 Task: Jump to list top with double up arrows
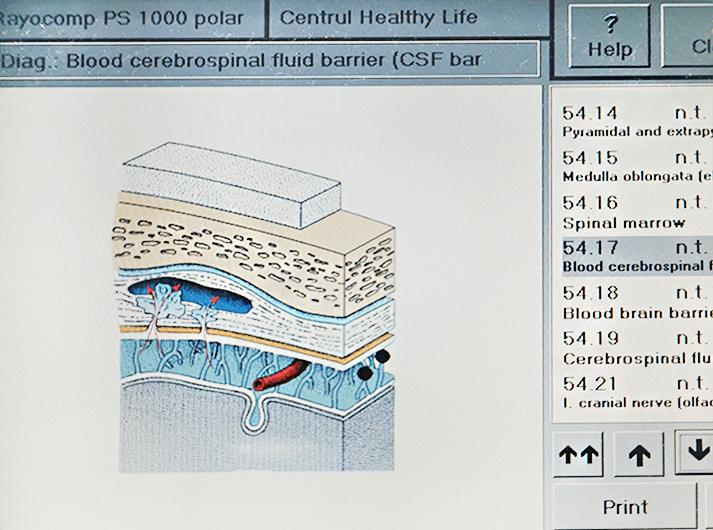579,455
